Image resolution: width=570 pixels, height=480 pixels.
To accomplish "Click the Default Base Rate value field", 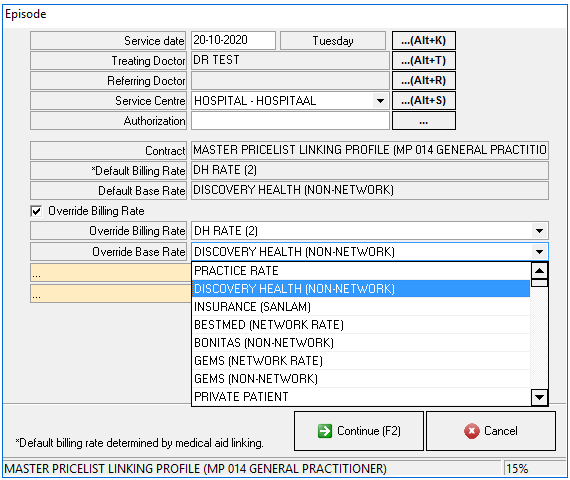I will (370, 190).
